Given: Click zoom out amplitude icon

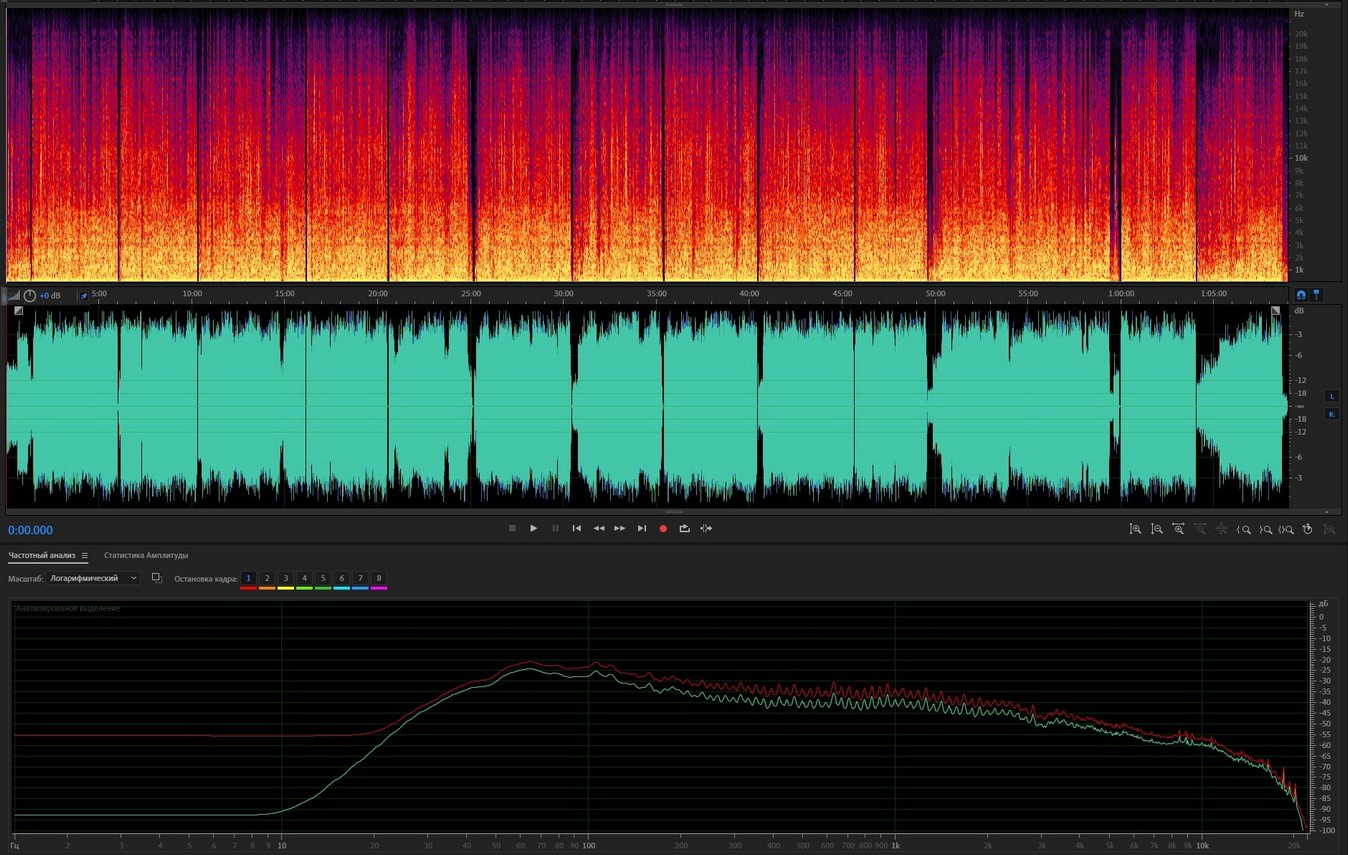Looking at the screenshot, I should [1156, 529].
